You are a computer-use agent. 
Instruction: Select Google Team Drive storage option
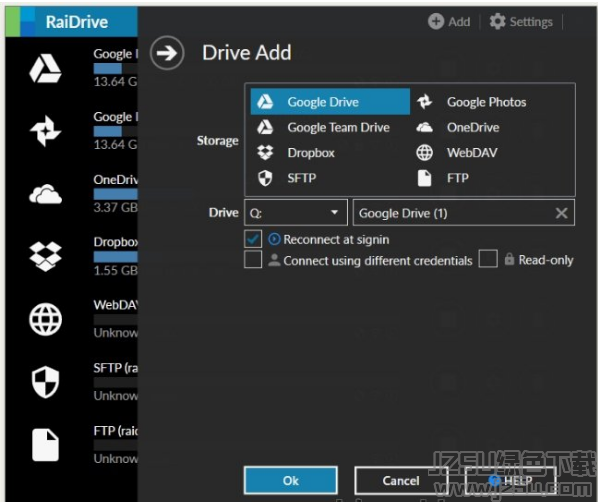(330, 127)
